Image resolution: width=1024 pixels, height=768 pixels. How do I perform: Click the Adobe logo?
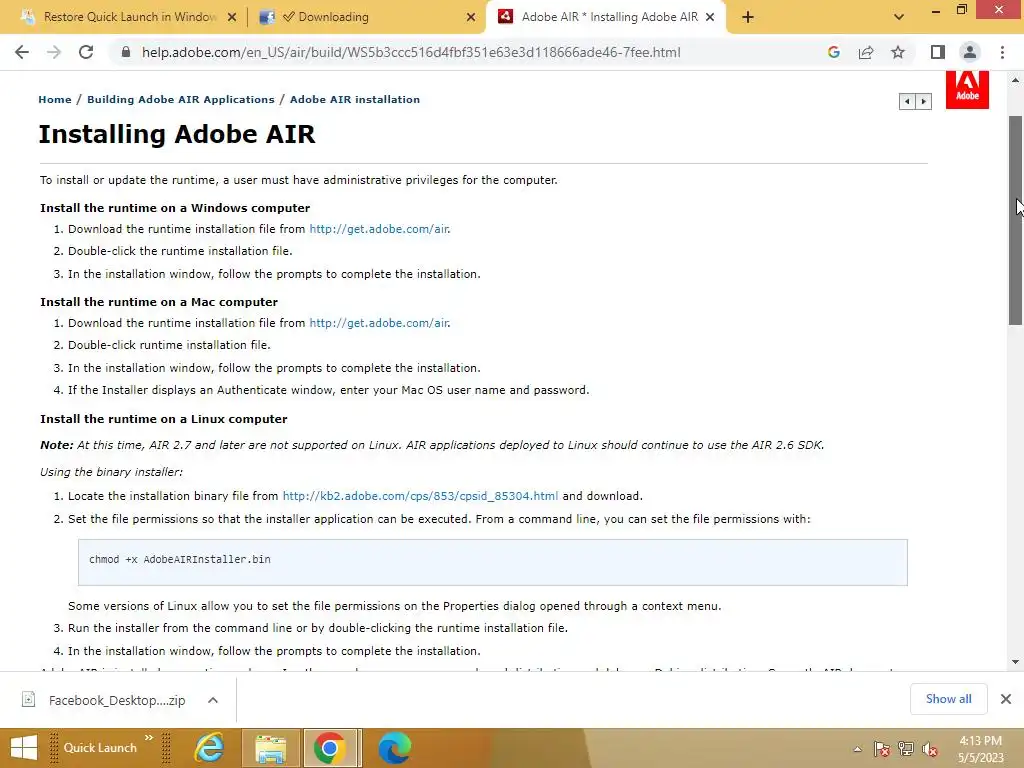point(967,89)
